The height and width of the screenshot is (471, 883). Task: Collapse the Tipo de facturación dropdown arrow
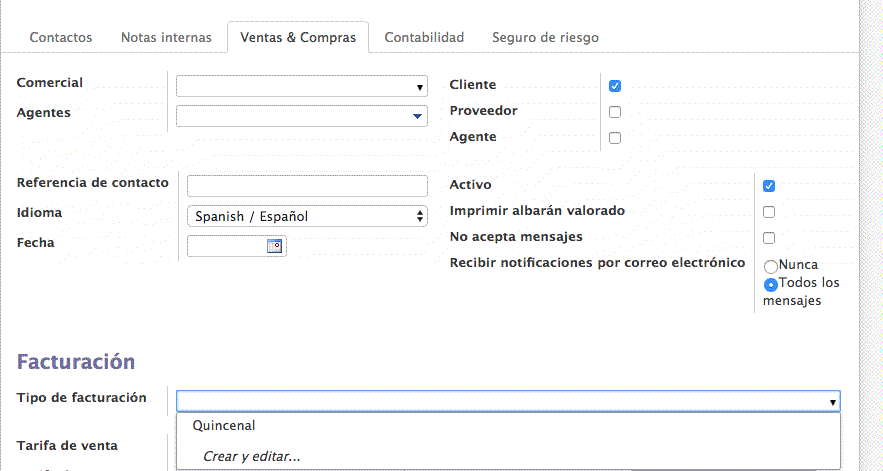[x=832, y=402]
